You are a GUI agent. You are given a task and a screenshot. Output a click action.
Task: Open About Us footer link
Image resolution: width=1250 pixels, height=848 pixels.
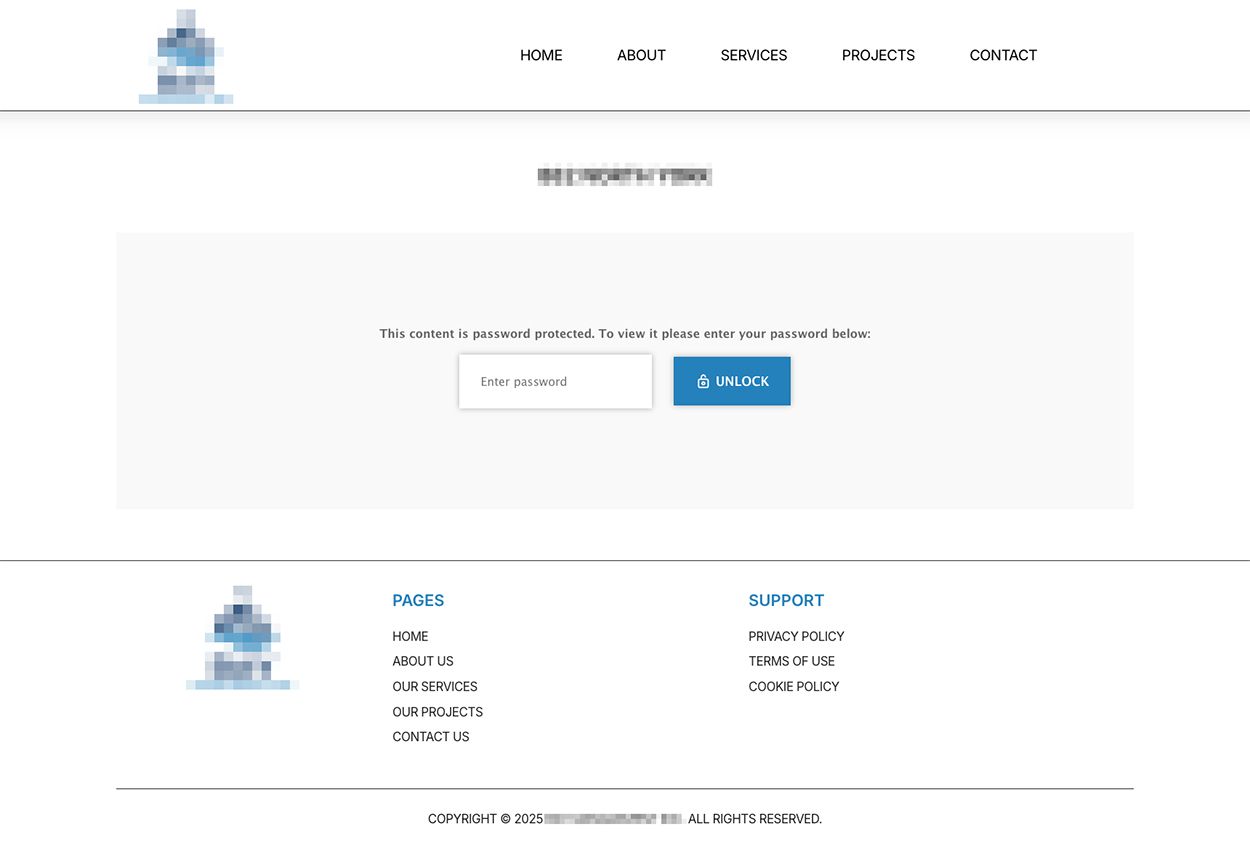coord(422,661)
